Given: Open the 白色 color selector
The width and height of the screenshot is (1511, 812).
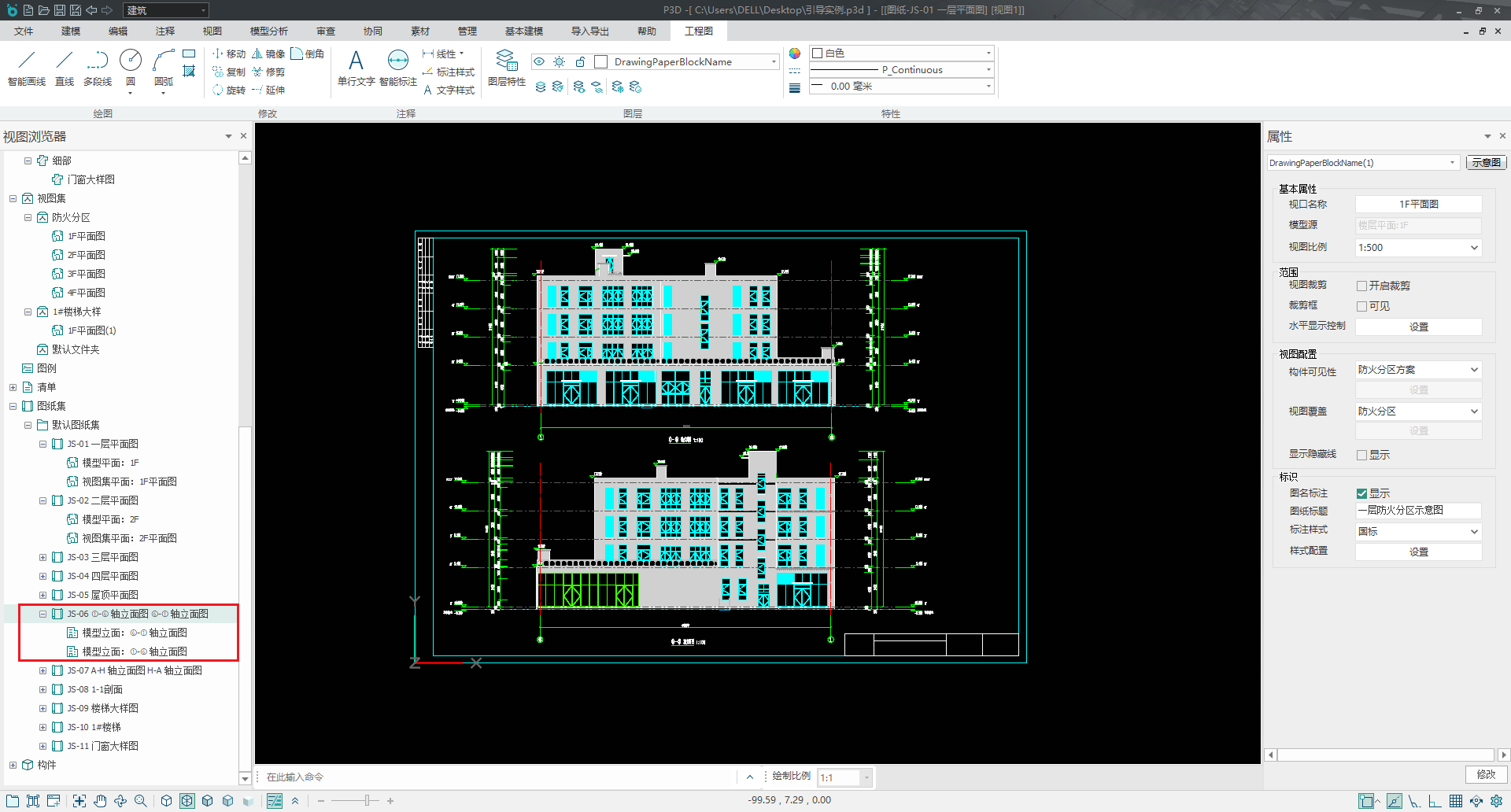Looking at the screenshot, I should point(902,54).
